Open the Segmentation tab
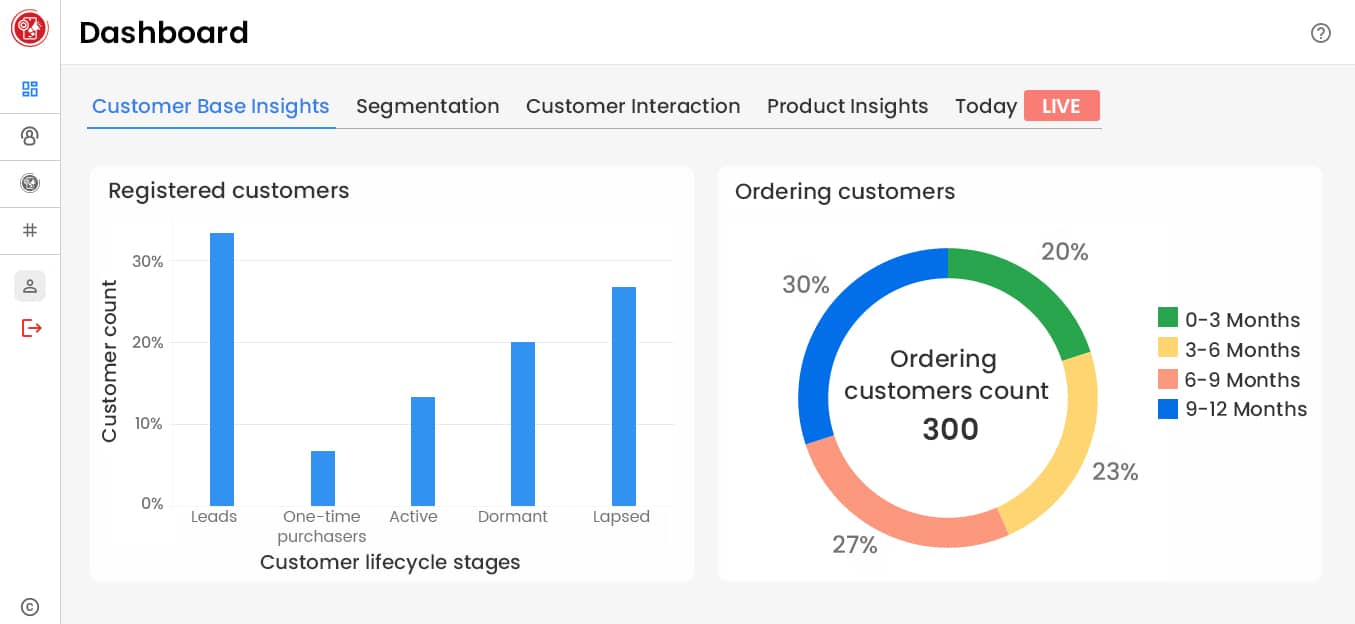The image size is (1355, 624). (x=427, y=106)
